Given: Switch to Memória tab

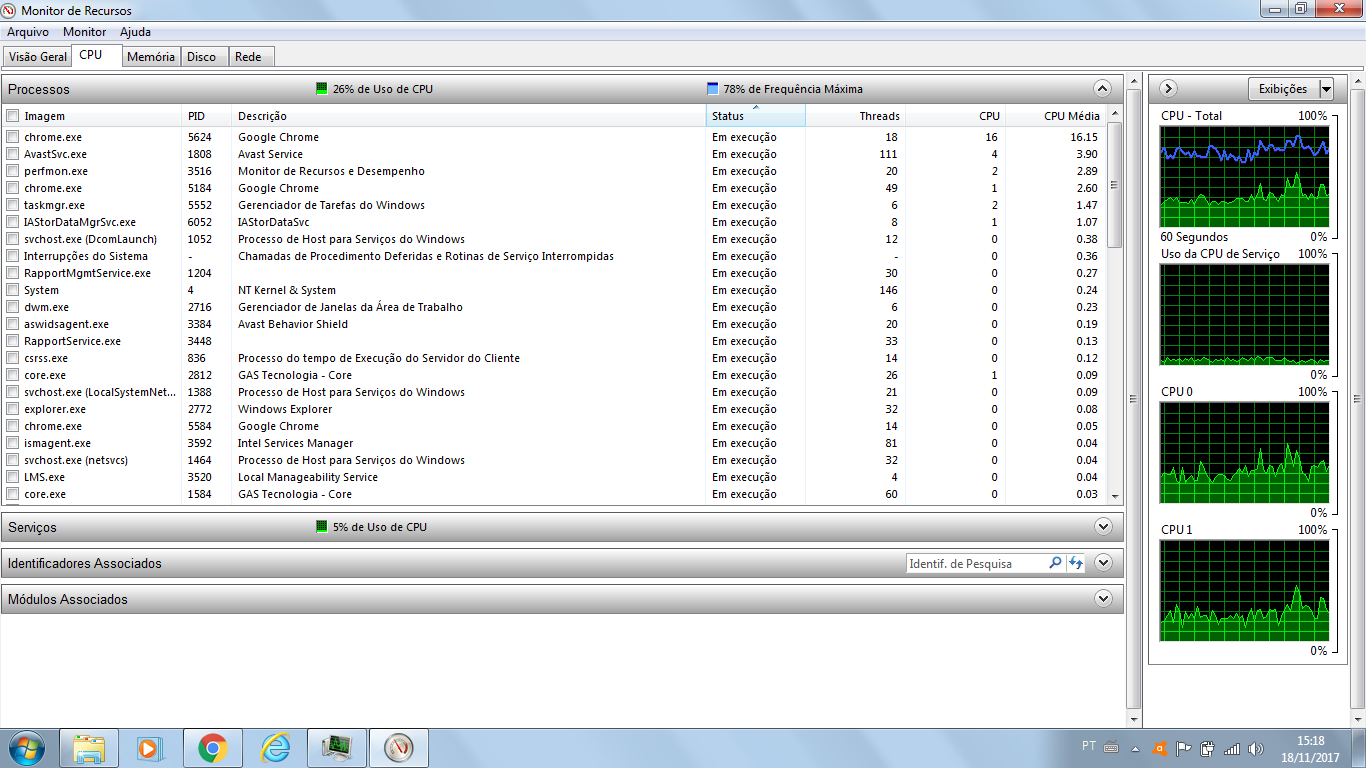Looking at the screenshot, I should point(151,57).
